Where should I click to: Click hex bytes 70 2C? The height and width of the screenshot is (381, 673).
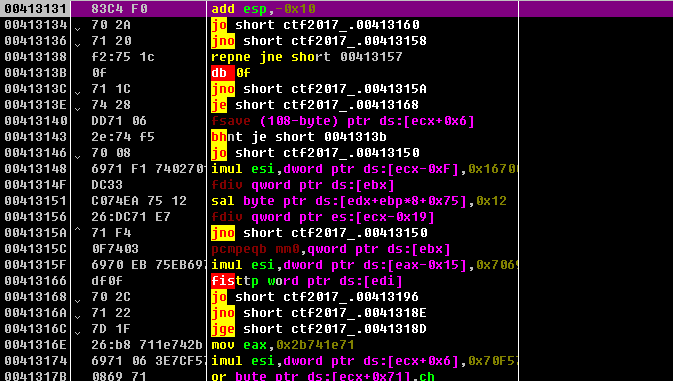click(111, 297)
